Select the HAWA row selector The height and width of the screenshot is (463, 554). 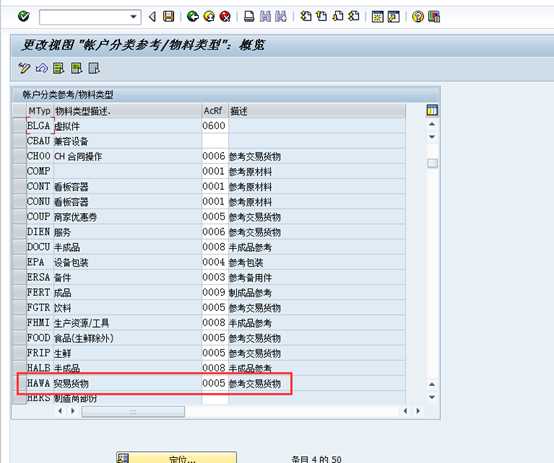(x=19, y=383)
